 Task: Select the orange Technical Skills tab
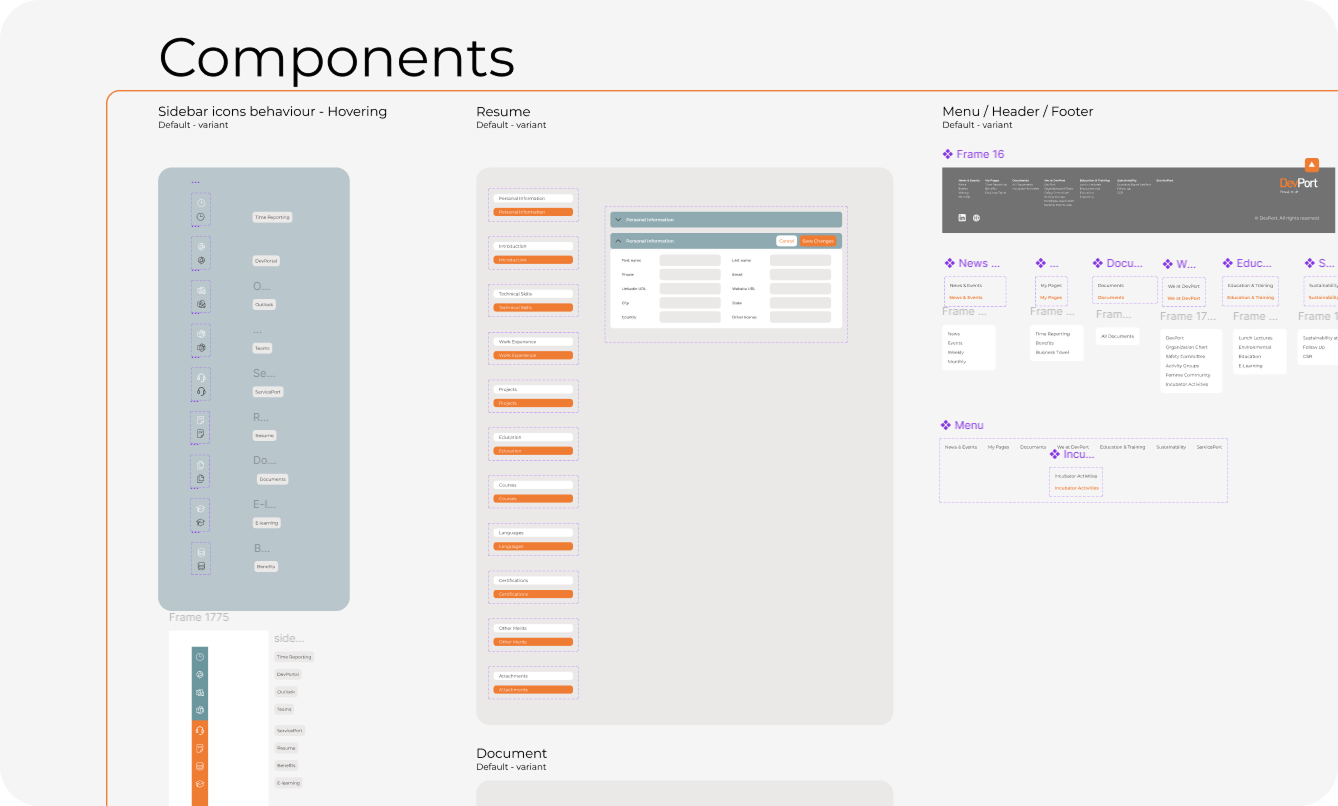[x=533, y=307]
